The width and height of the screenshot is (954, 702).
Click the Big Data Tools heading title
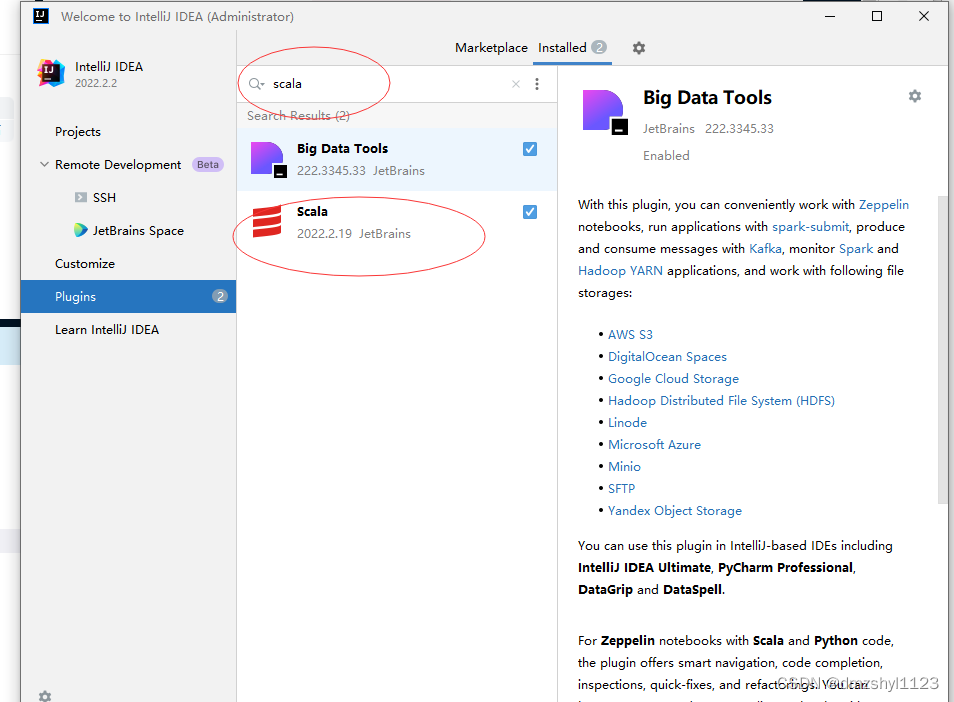click(707, 97)
